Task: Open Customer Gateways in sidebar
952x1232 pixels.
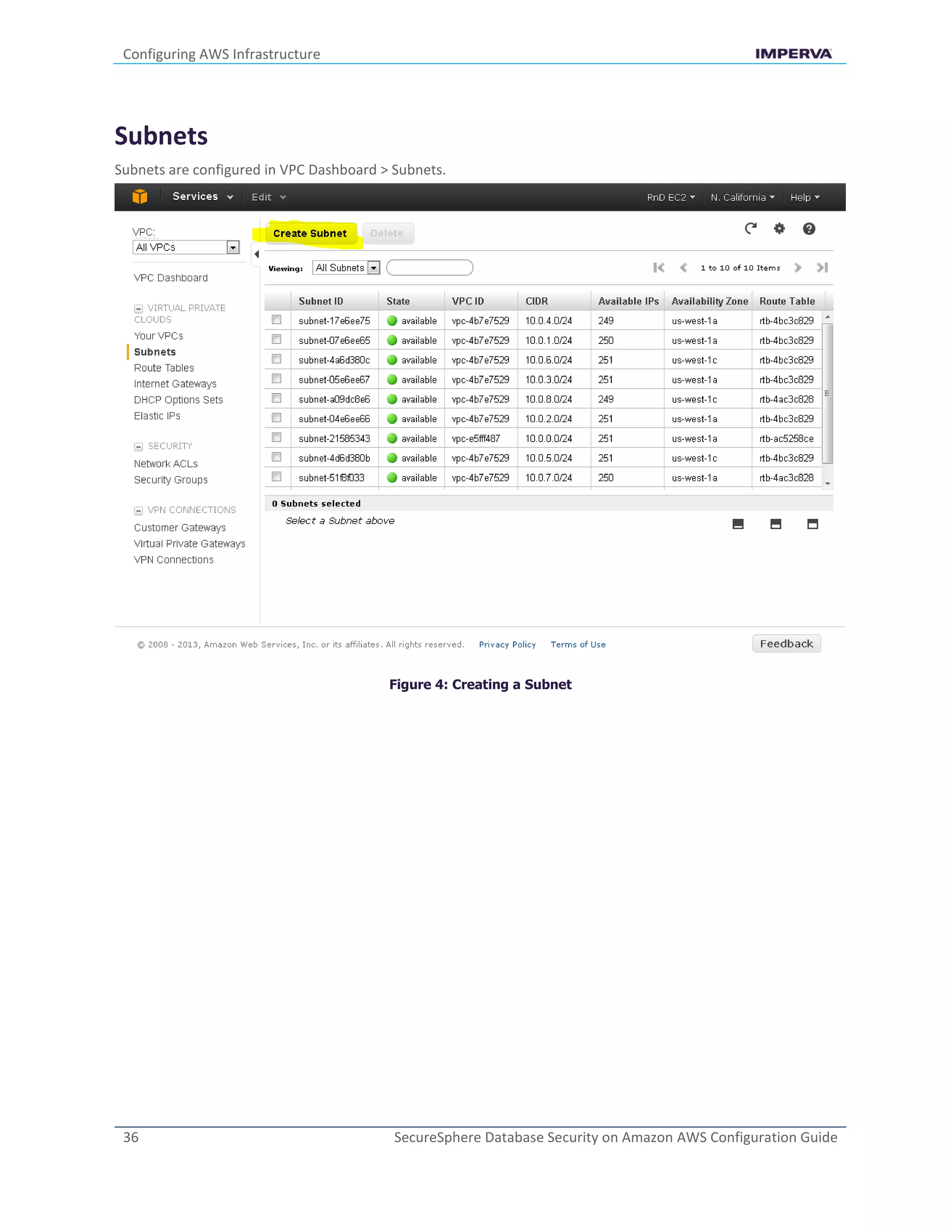Action: coord(180,528)
